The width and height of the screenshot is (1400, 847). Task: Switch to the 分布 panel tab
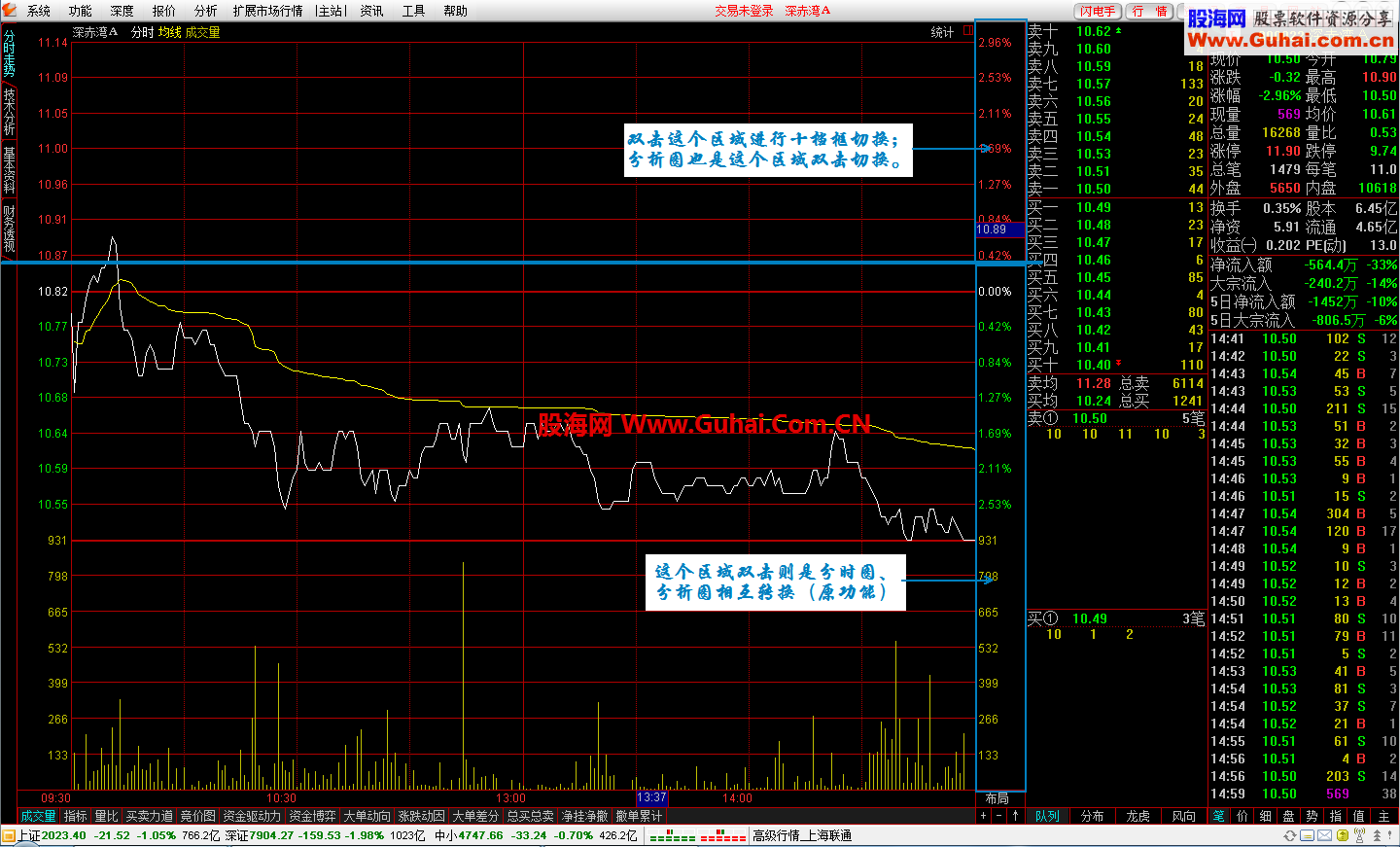pyautogui.click(x=1093, y=816)
